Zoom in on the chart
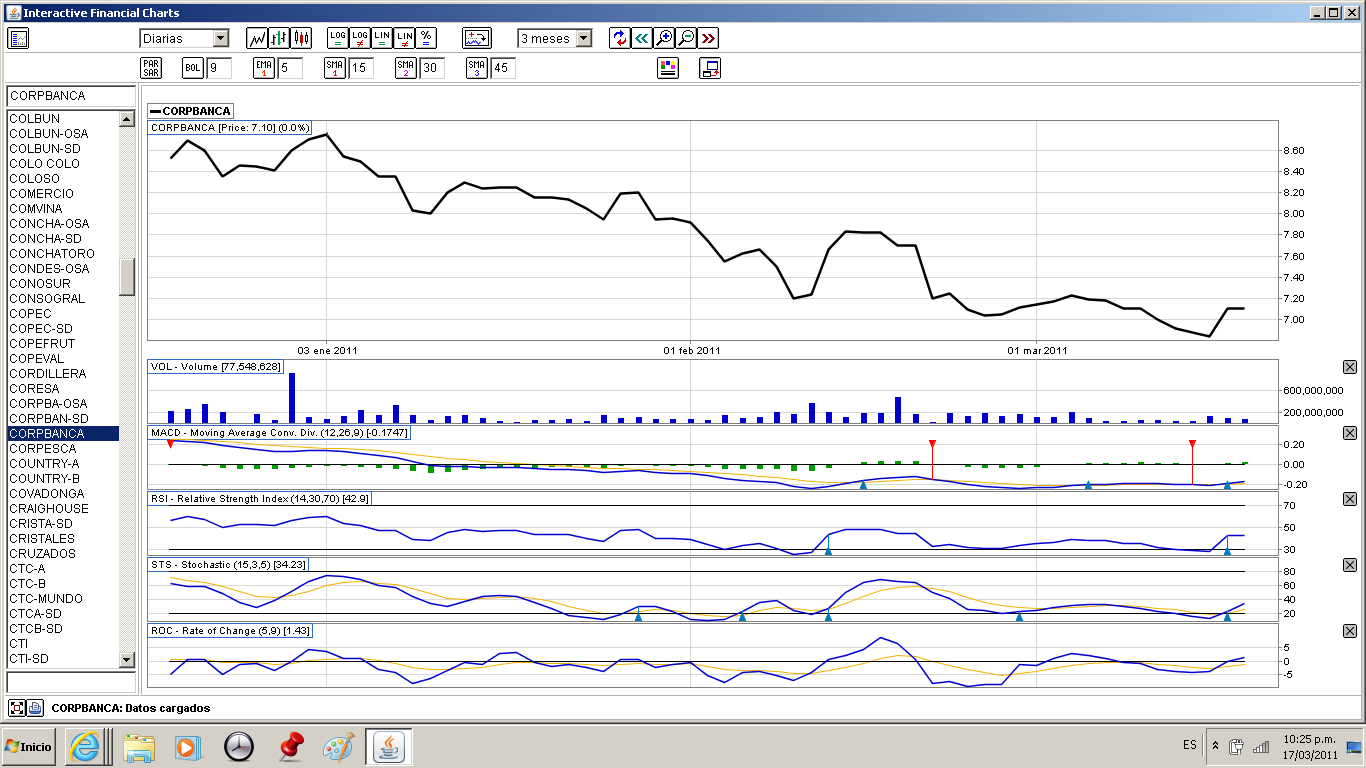Screen dimensions: 1366x768 pos(664,38)
